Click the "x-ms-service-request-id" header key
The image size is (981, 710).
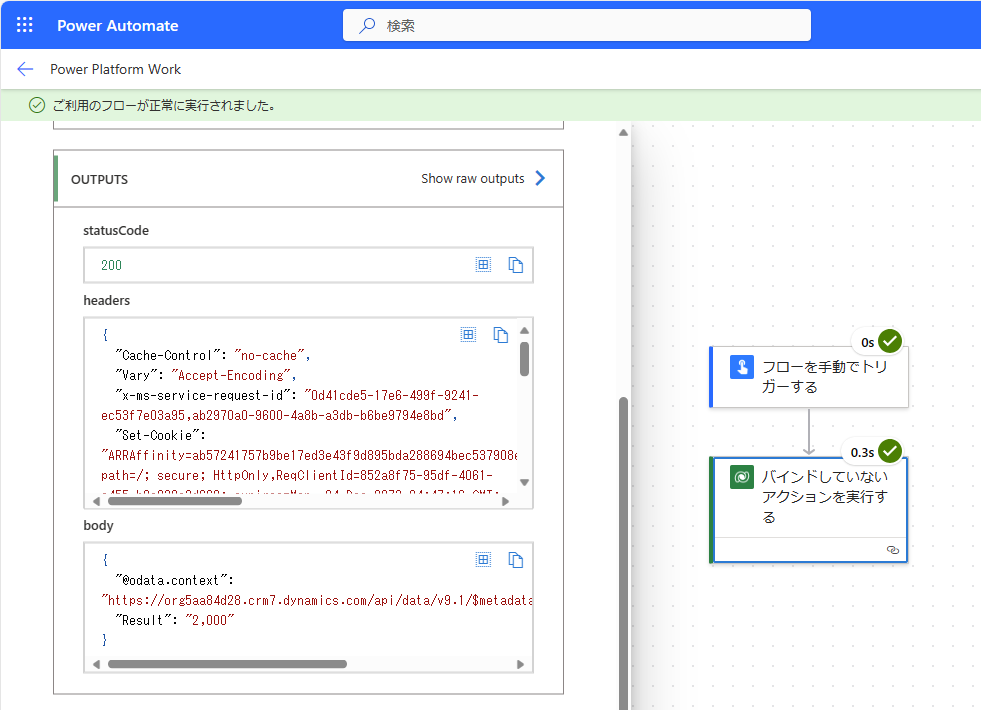[x=202, y=395]
